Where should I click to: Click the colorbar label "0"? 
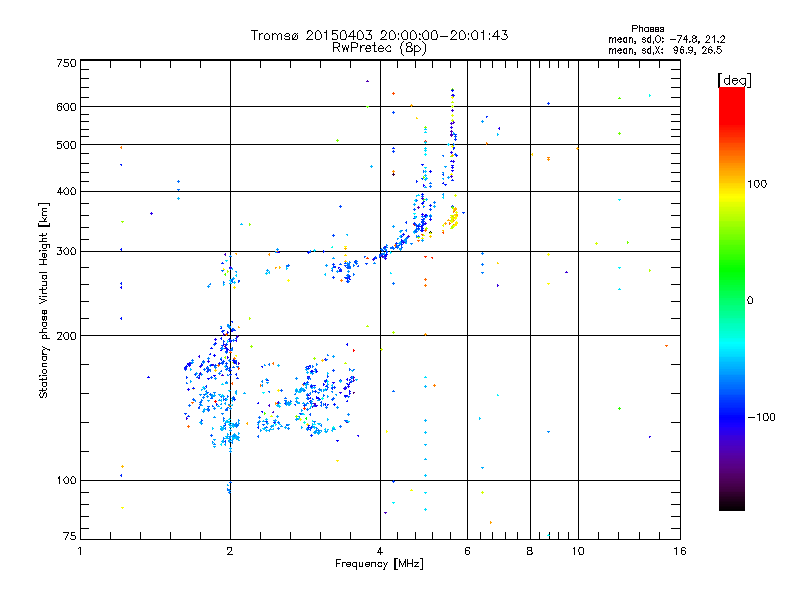pos(749,301)
